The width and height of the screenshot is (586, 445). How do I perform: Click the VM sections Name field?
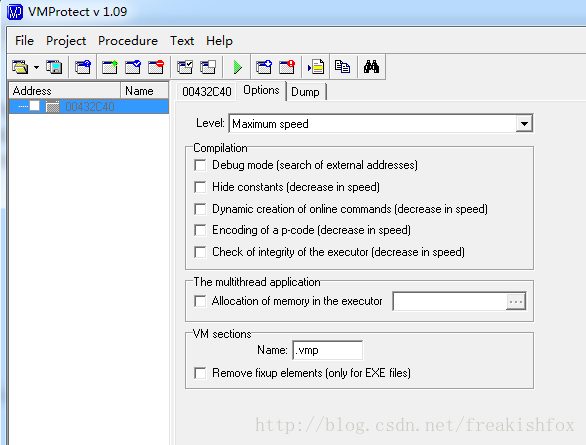pyautogui.click(x=327, y=350)
